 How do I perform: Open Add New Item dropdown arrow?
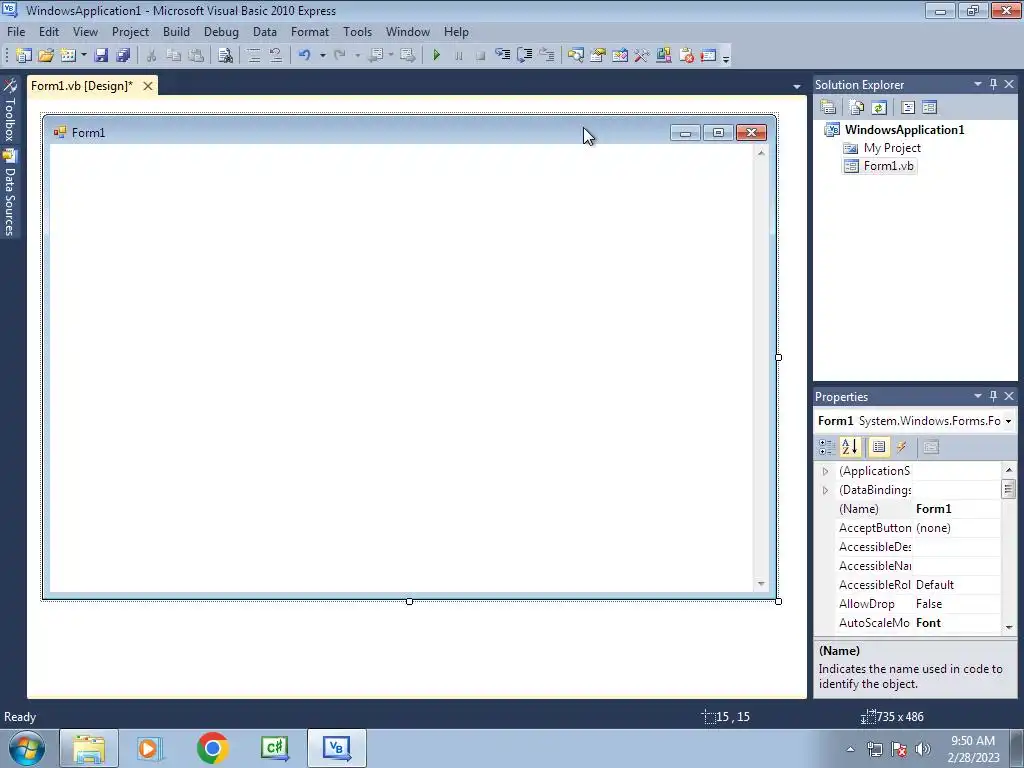(84, 56)
